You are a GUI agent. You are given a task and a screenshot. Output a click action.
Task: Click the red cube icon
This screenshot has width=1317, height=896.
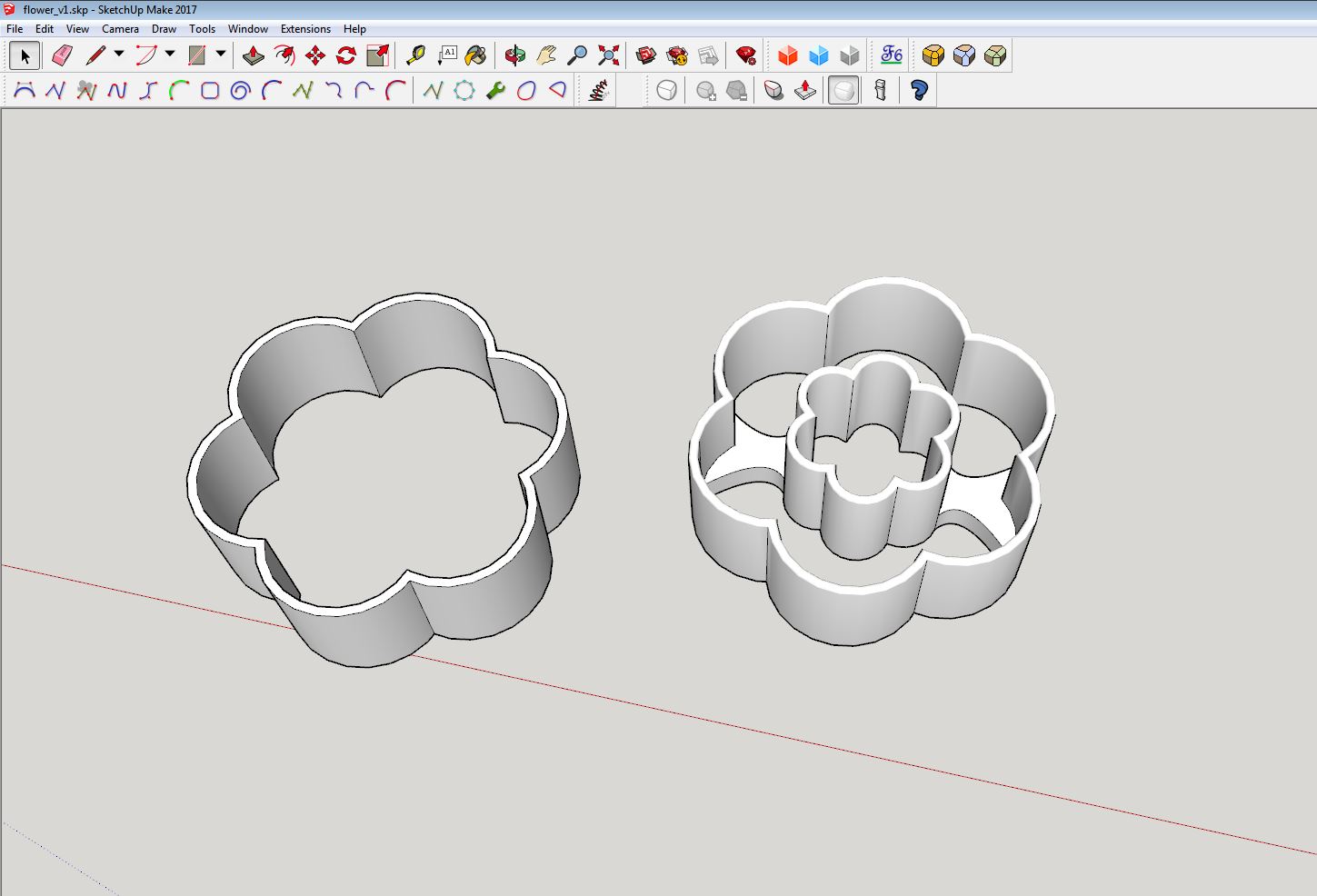788,56
